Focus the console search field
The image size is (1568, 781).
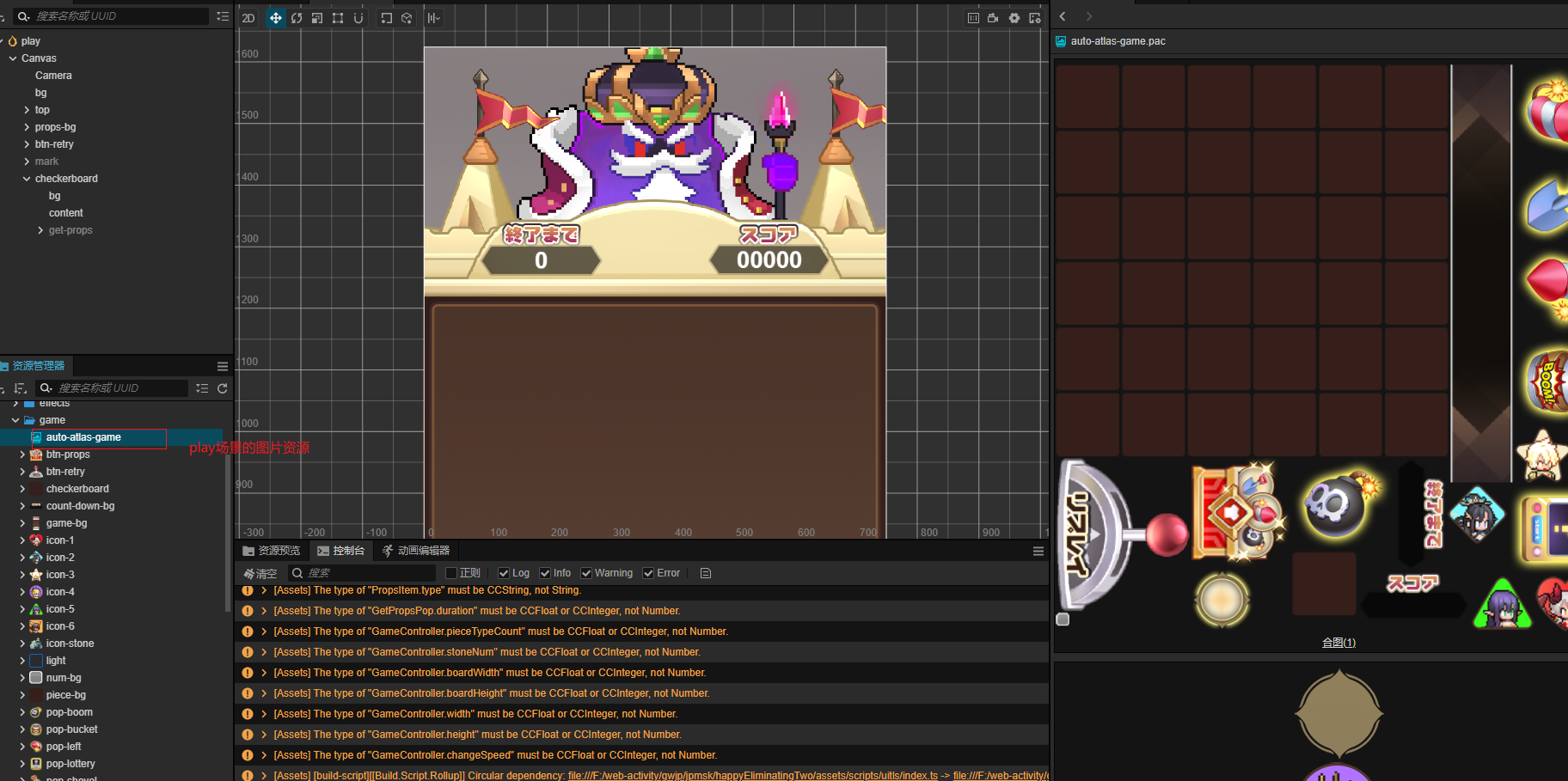363,573
